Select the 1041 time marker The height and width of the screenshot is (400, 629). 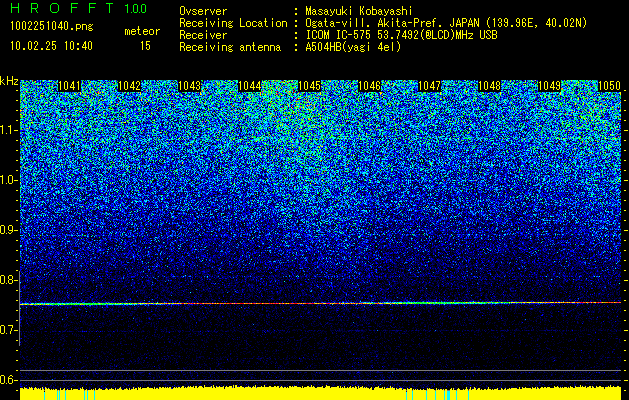(x=69, y=86)
